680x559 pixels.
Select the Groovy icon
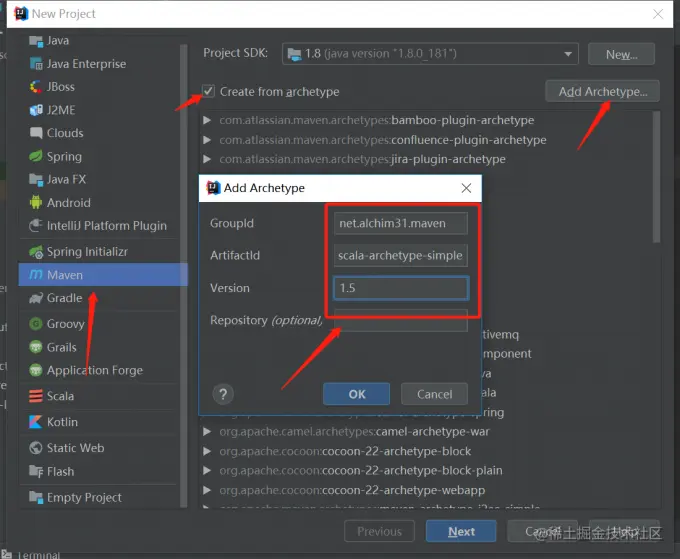(36, 324)
